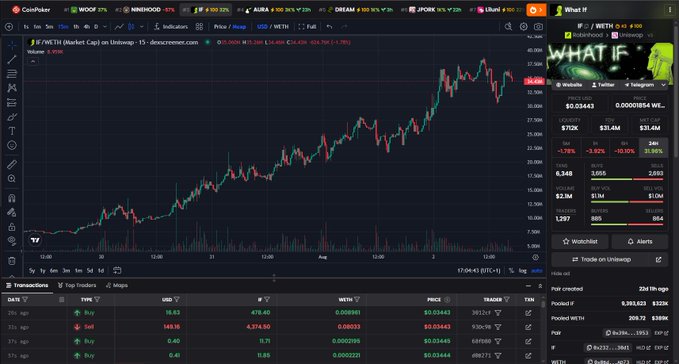679x364 pixels.
Task: Filter by trader 3012cf
Action: pos(498,312)
